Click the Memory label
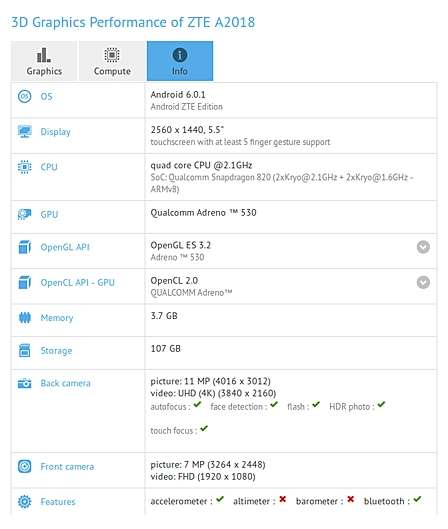 tap(57, 318)
